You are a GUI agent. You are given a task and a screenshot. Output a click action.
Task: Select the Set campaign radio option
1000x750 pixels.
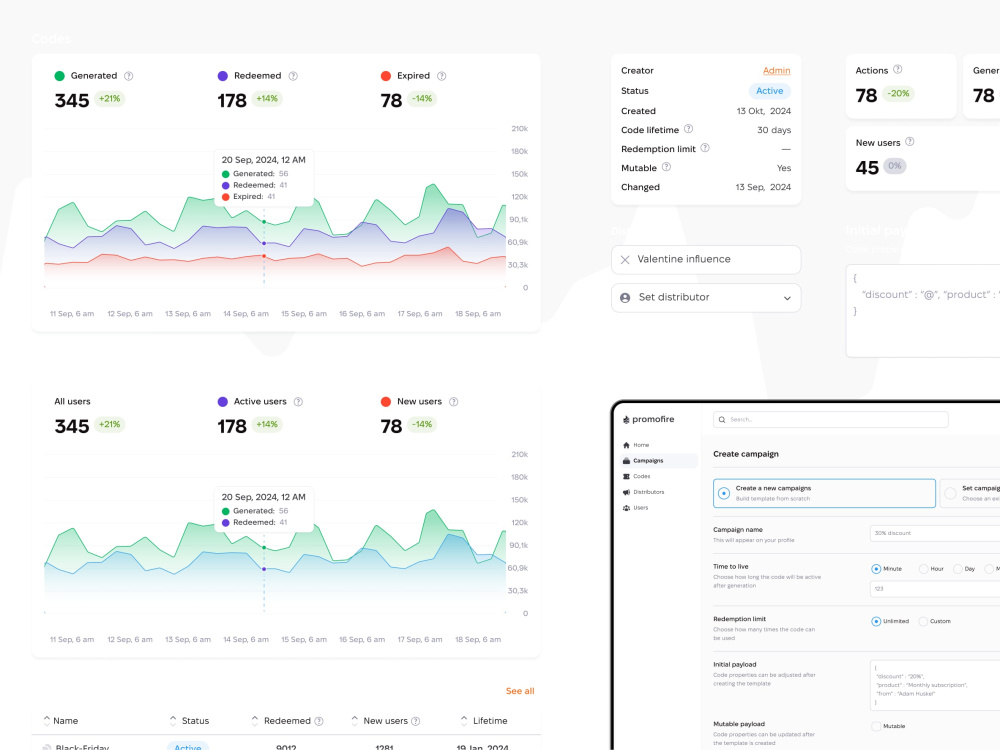pos(950,493)
